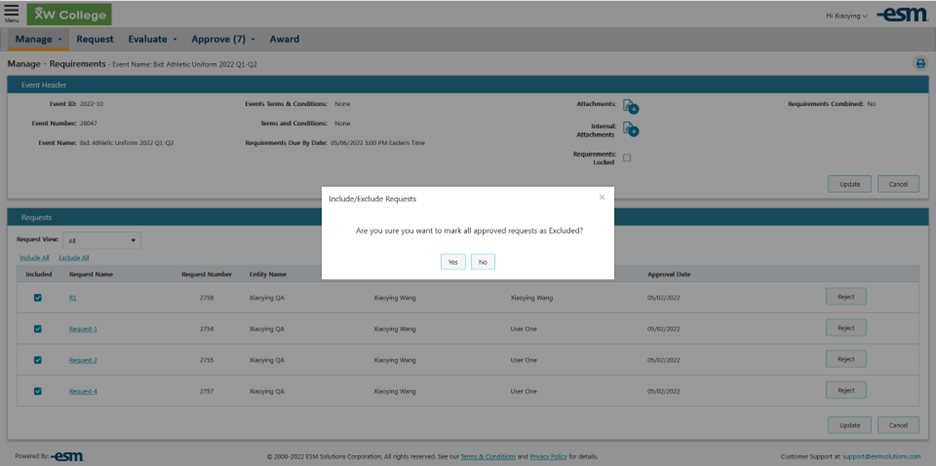The width and height of the screenshot is (936, 466).
Task: Open the footer Privacy Policy link
Action: point(548,456)
